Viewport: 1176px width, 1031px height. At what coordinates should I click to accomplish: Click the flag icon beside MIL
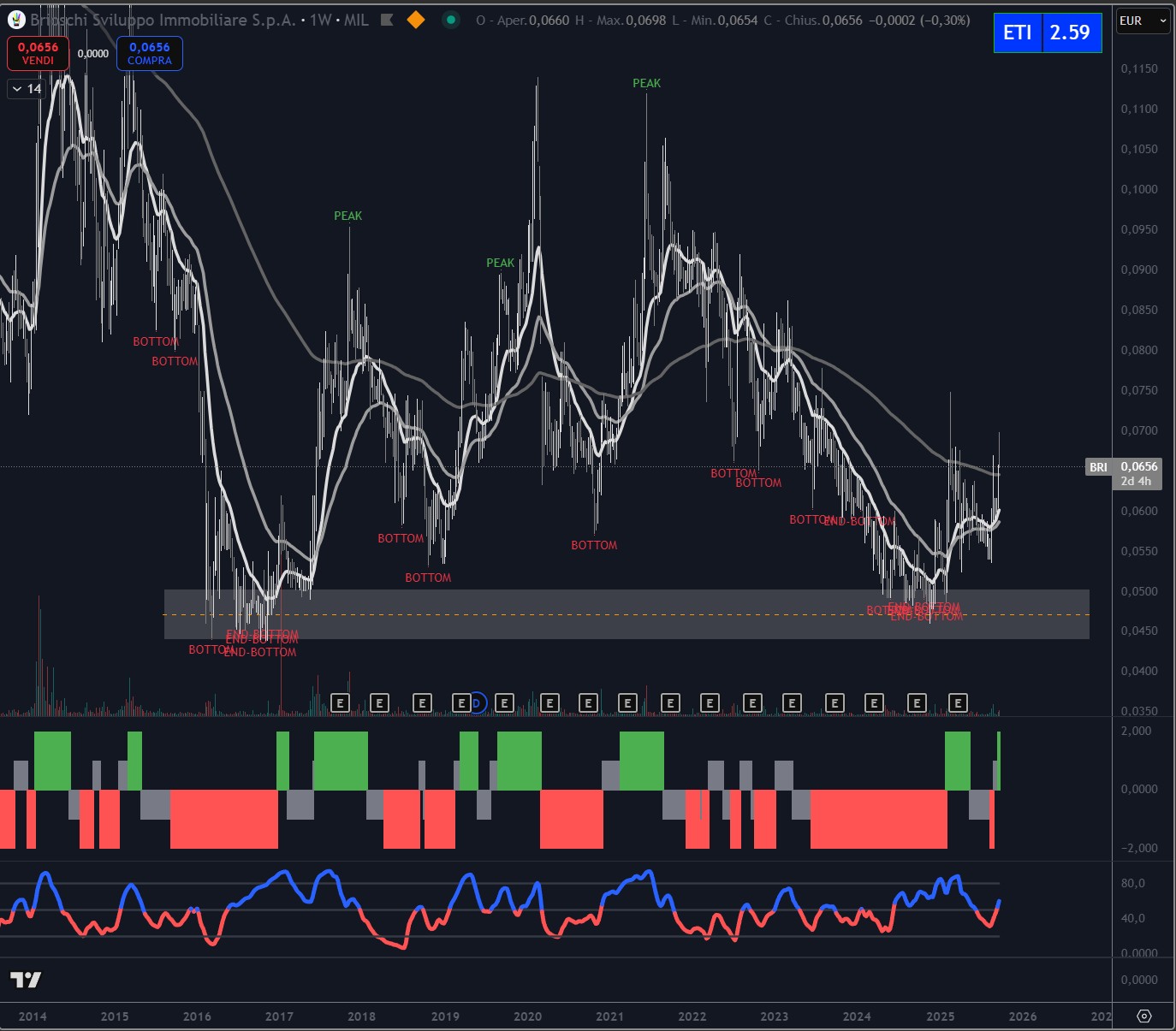click(x=387, y=20)
